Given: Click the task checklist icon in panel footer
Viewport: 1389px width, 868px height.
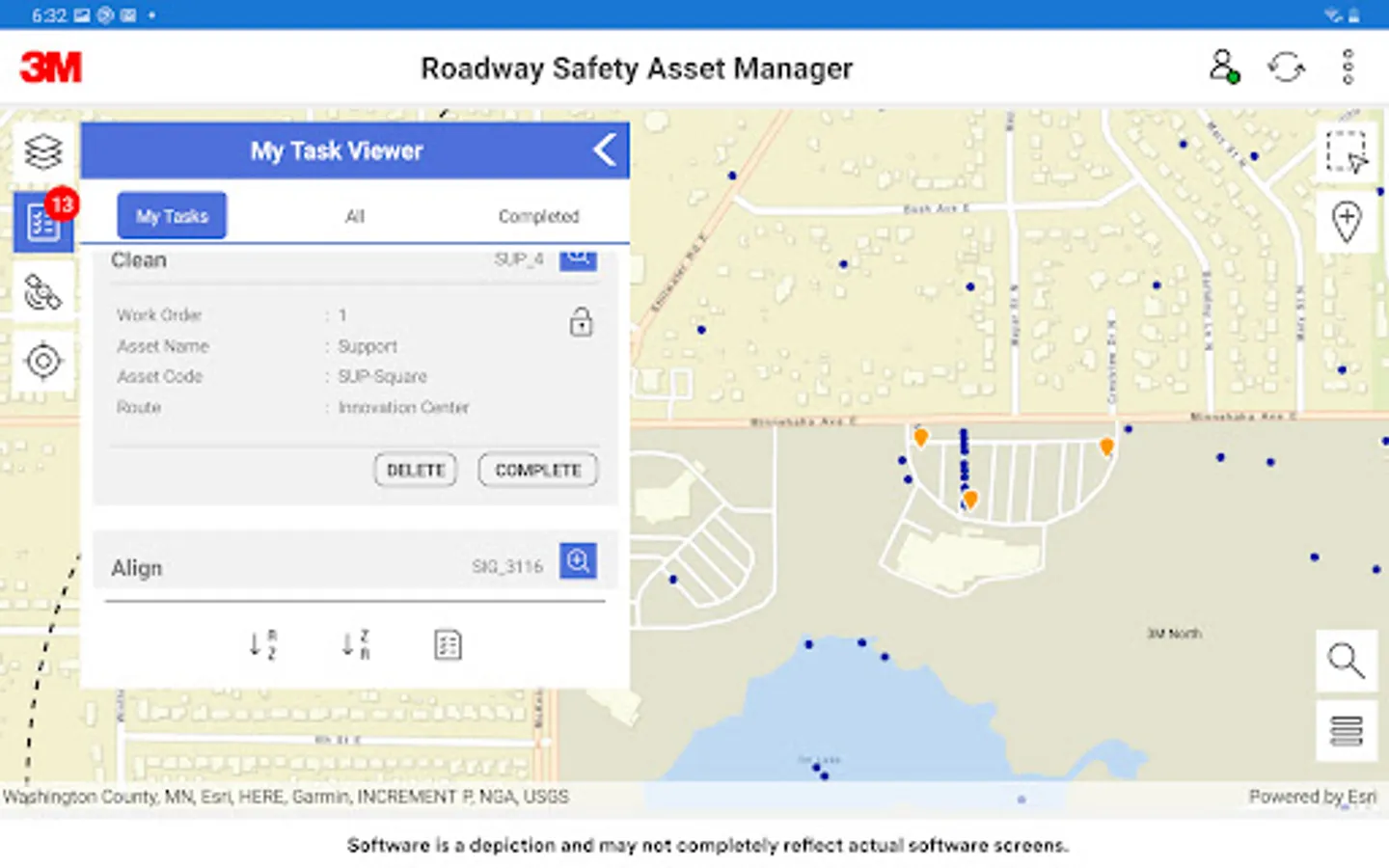Looking at the screenshot, I should pyautogui.click(x=448, y=644).
